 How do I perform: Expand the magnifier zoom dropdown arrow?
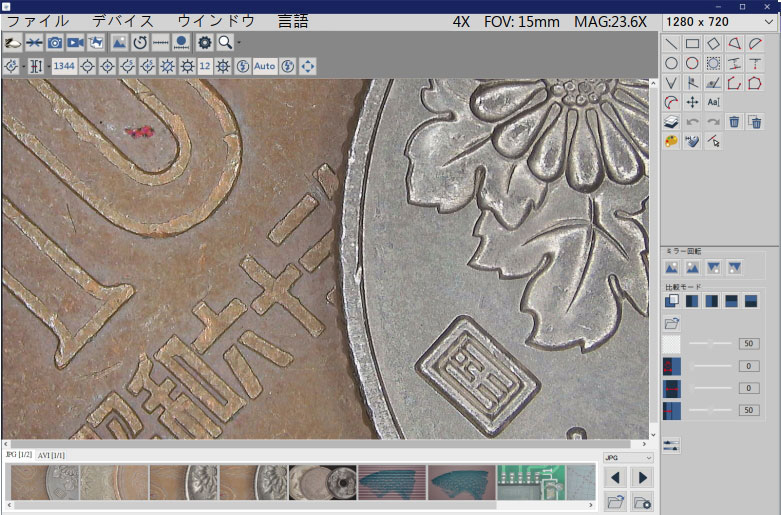click(x=238, y=43)
